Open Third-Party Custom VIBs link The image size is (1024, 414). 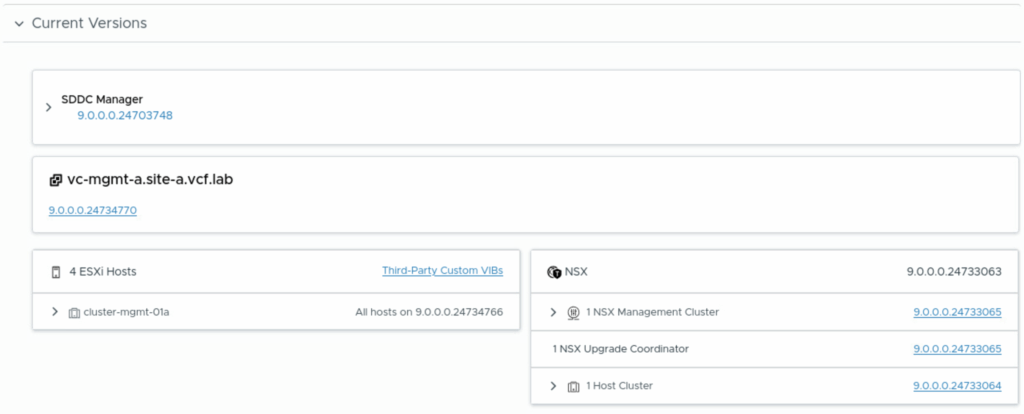(x=442, y=270)
